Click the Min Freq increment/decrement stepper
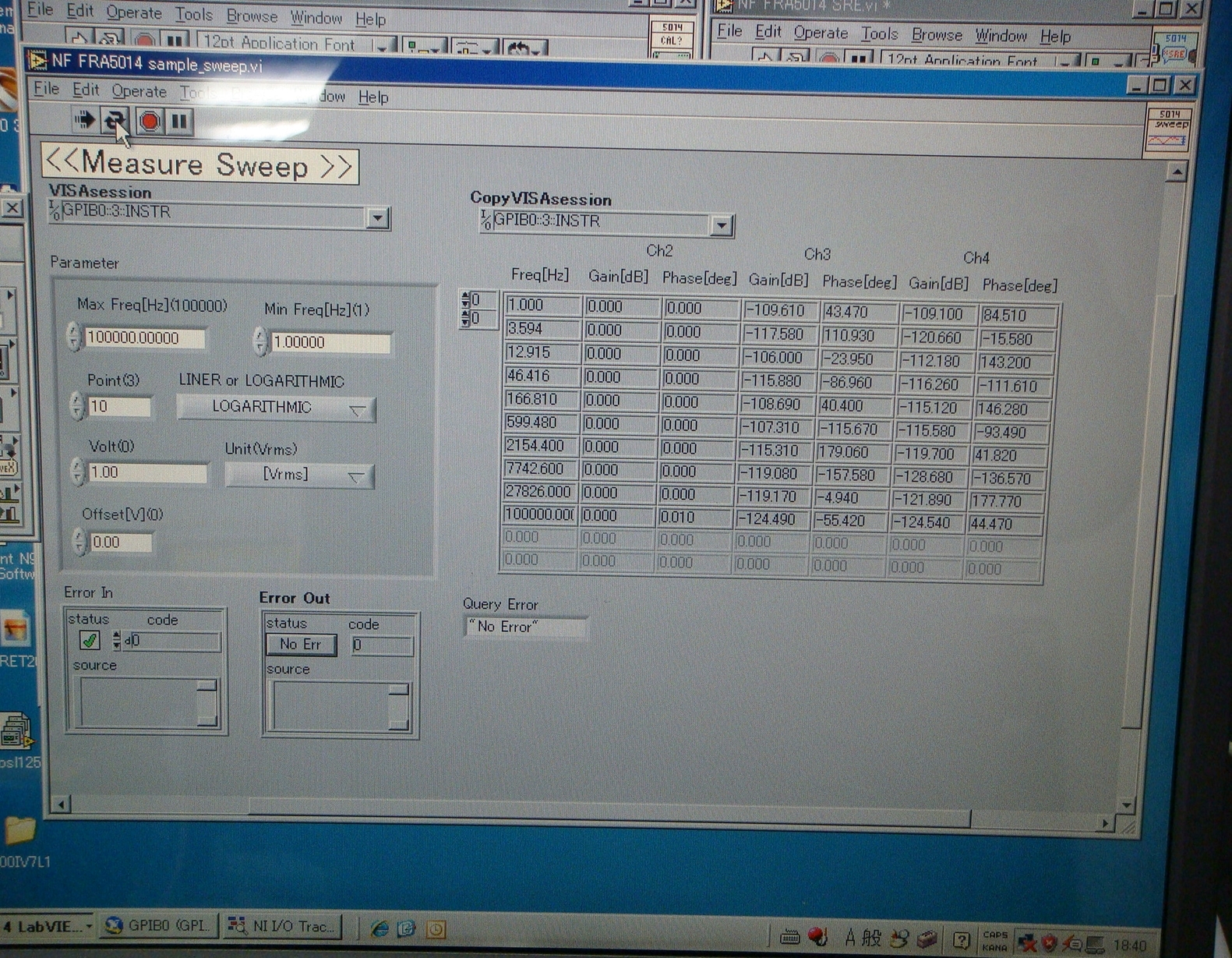The width and height of the screenshot is (1232, 958). pyautogui.click(x=260, y=341)
